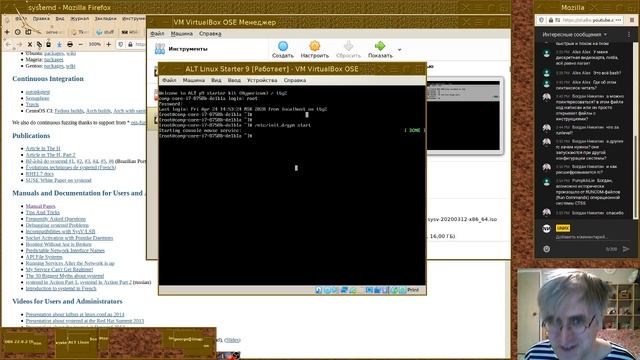
Task: Open the Машина menu in VirtualBox Manager
Action: click(182, 33)
